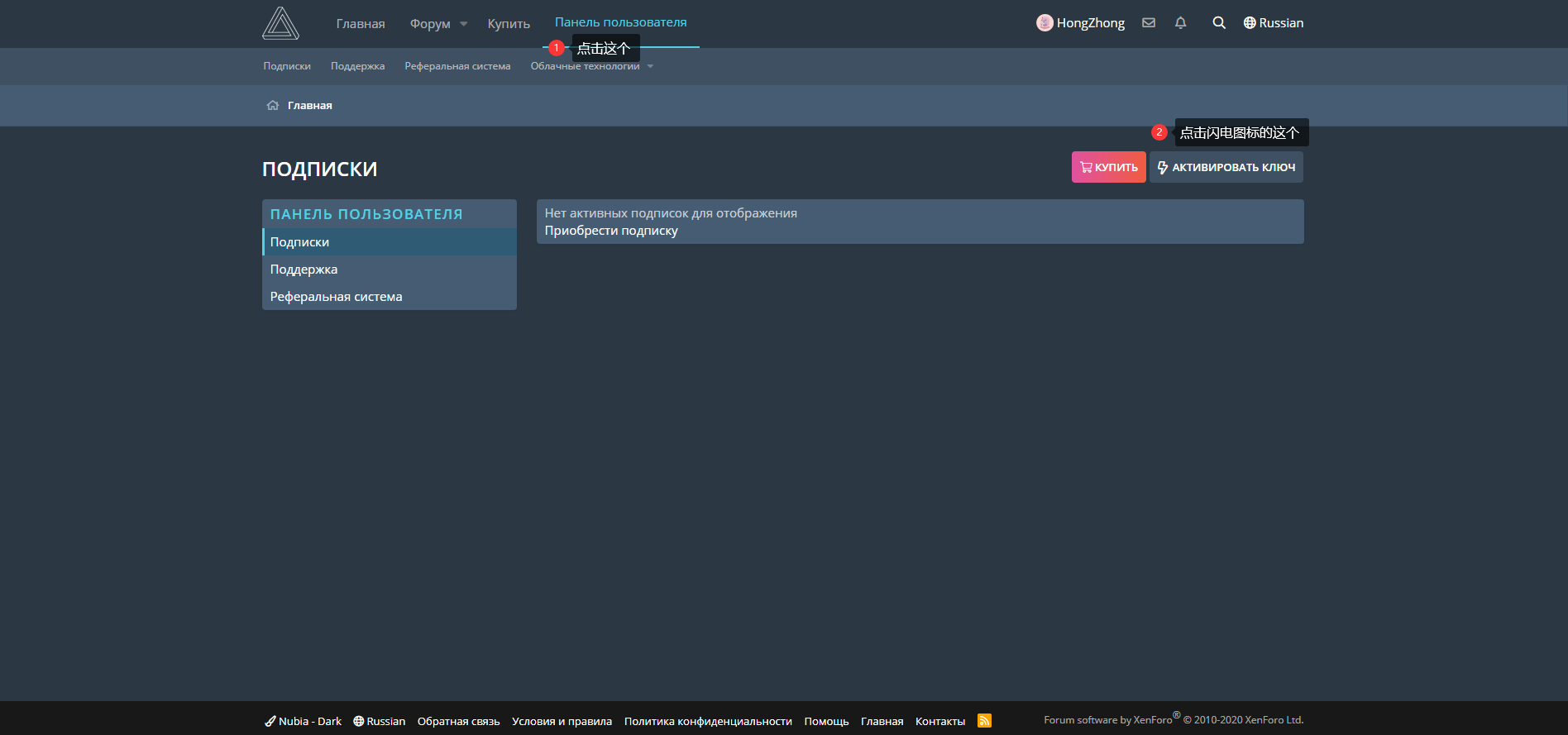This screenshot has width=1568, height=735.
Task: Open the HongZhong username menu
Action: (1091, 23)
